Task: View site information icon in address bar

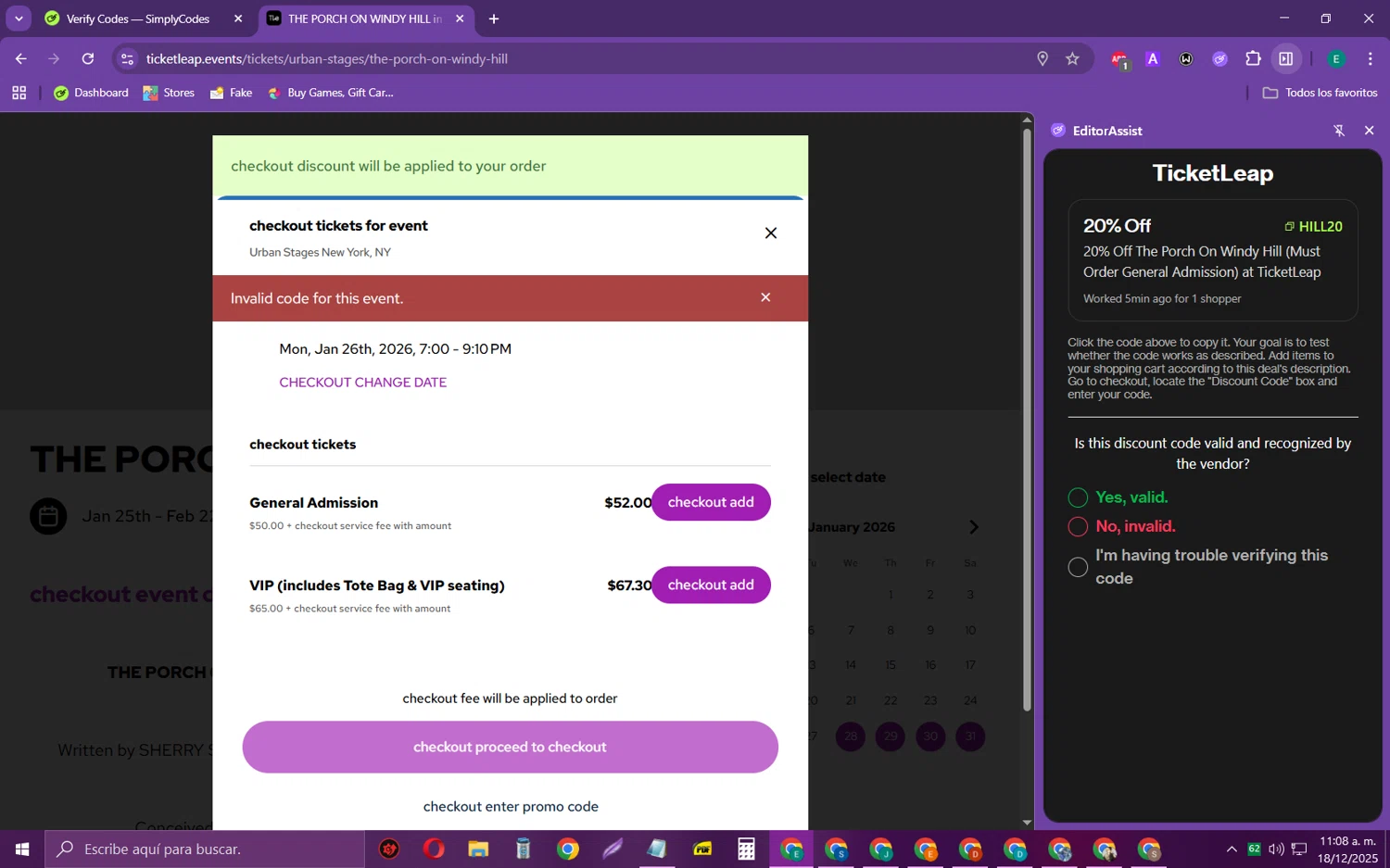Action: tap(128, 58)
